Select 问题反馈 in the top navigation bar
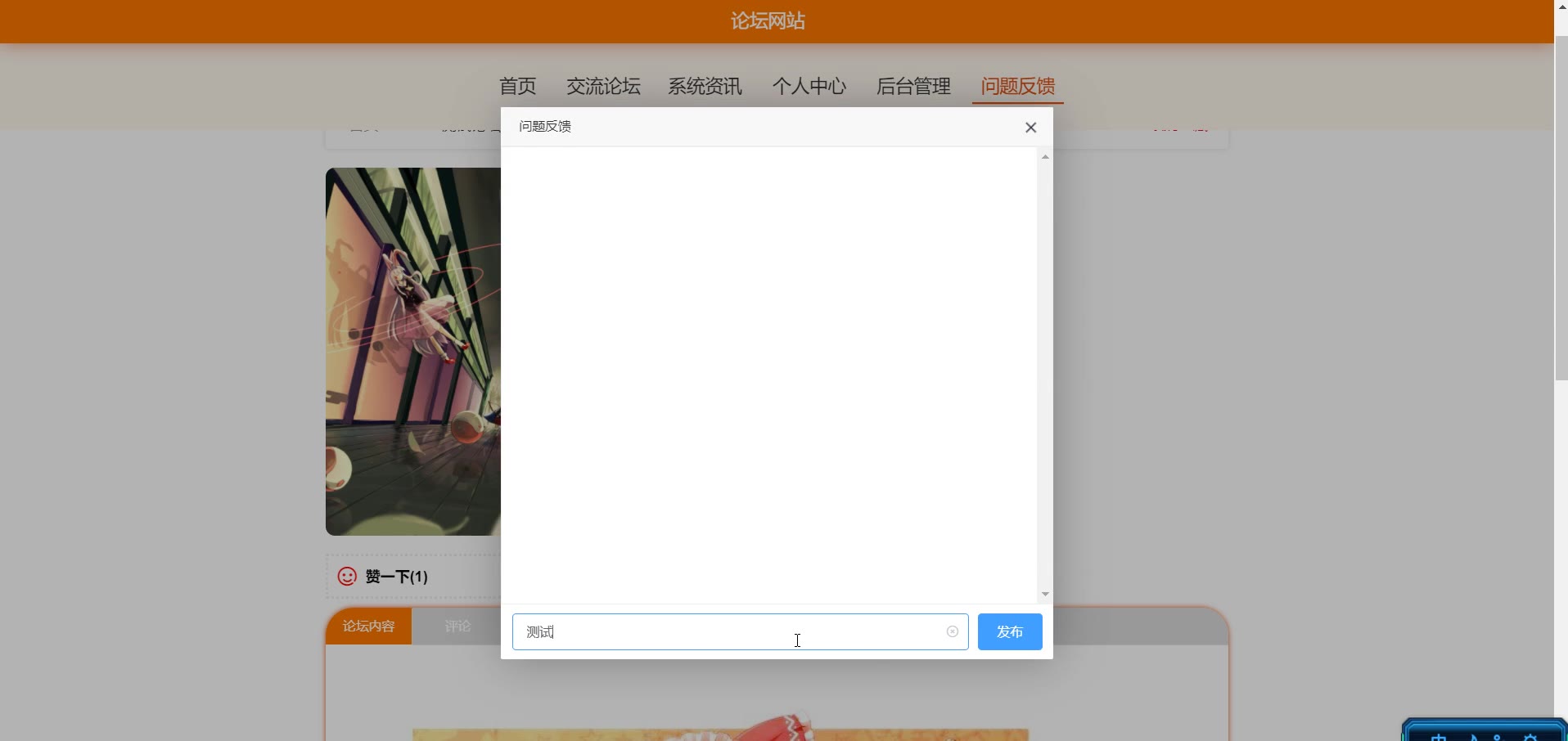Screen dimensions: 1568x741 point(1018,86)
